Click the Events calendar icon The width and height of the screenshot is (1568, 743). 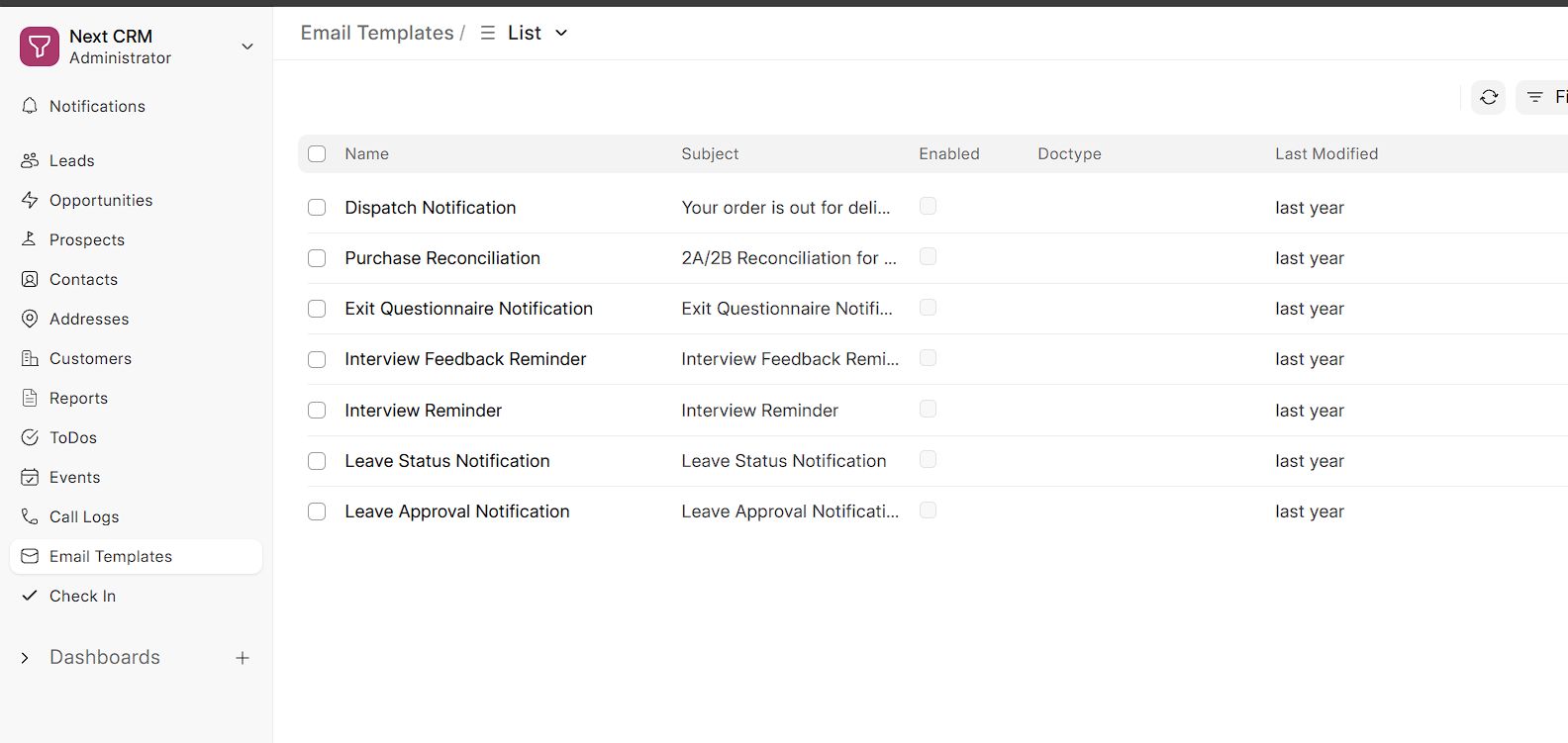point(30,477)
